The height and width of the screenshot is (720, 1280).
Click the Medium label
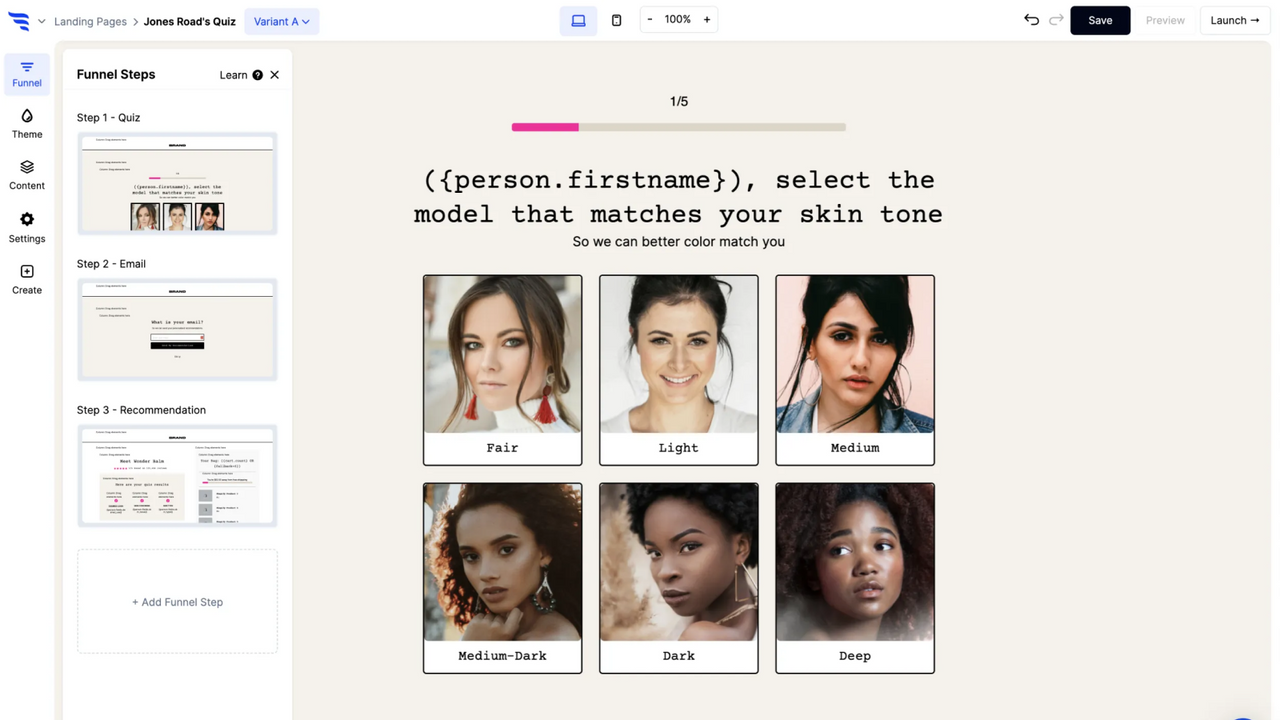pos(855,448)
